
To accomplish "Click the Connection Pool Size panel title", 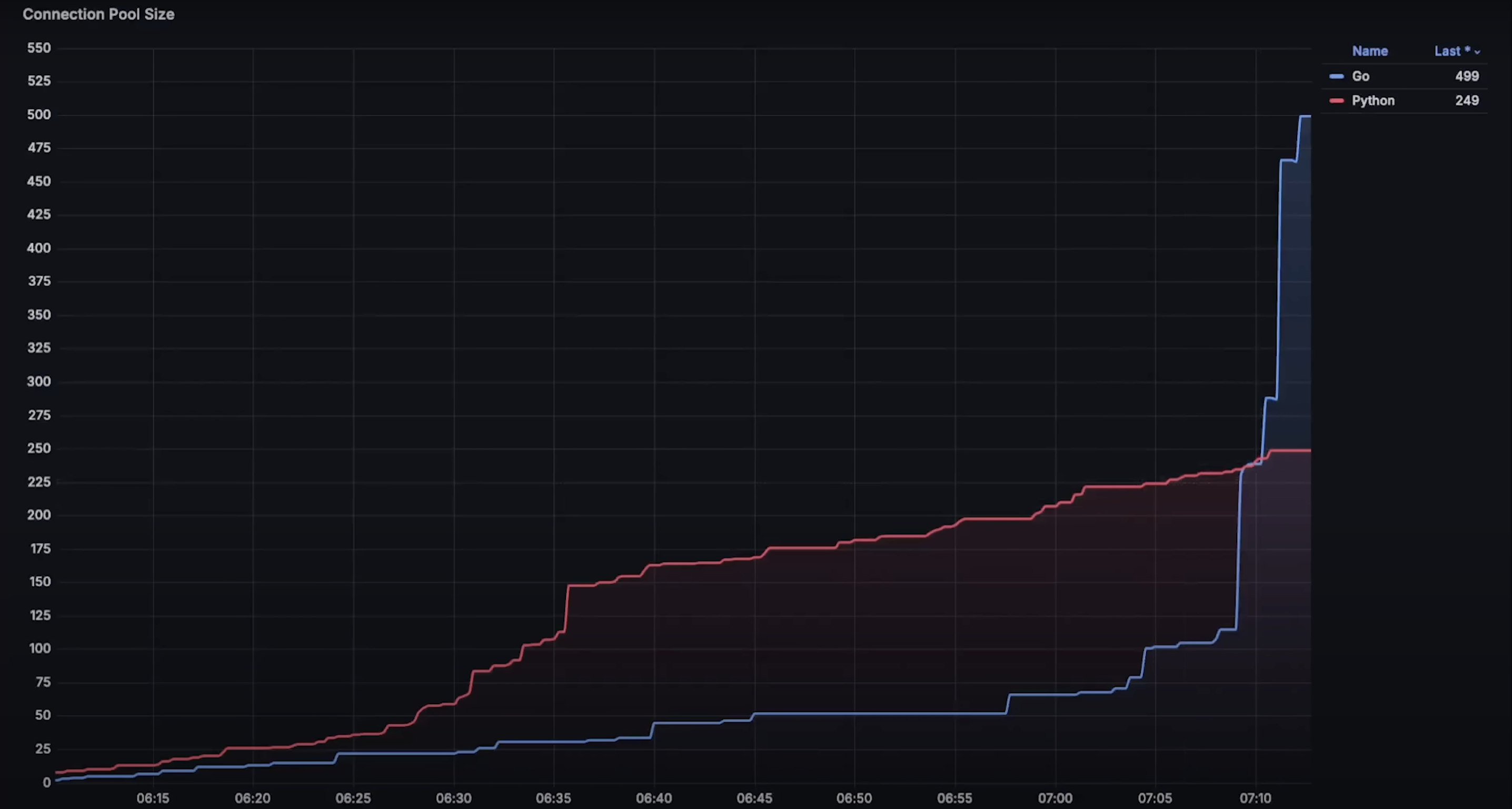I will click(x=98, y=14).
